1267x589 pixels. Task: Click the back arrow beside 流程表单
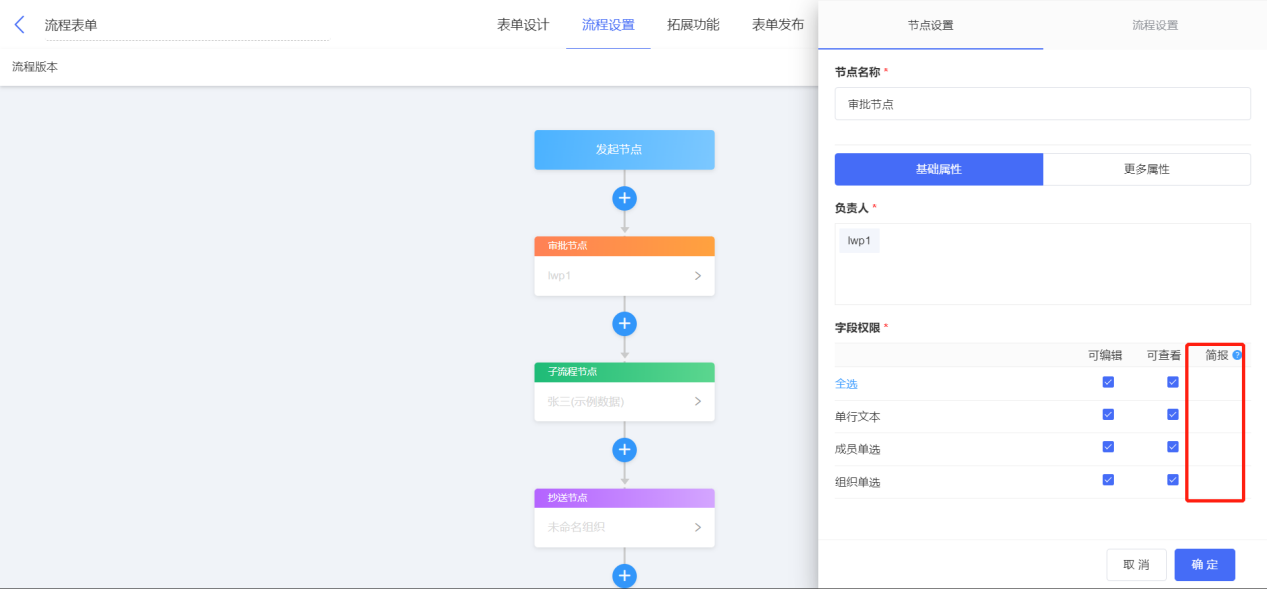tap(19, 25)
